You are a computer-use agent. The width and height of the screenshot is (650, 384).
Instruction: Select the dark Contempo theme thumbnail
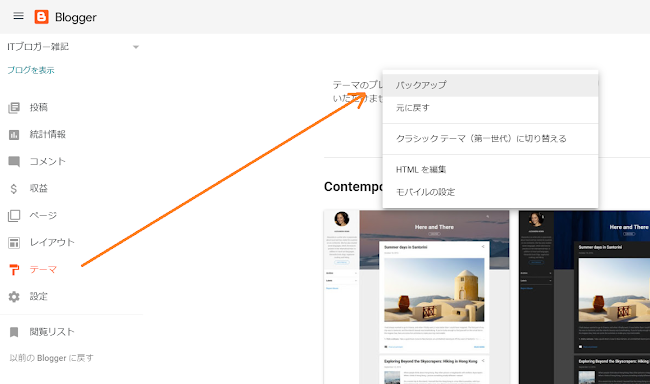(x=585, y=297)
